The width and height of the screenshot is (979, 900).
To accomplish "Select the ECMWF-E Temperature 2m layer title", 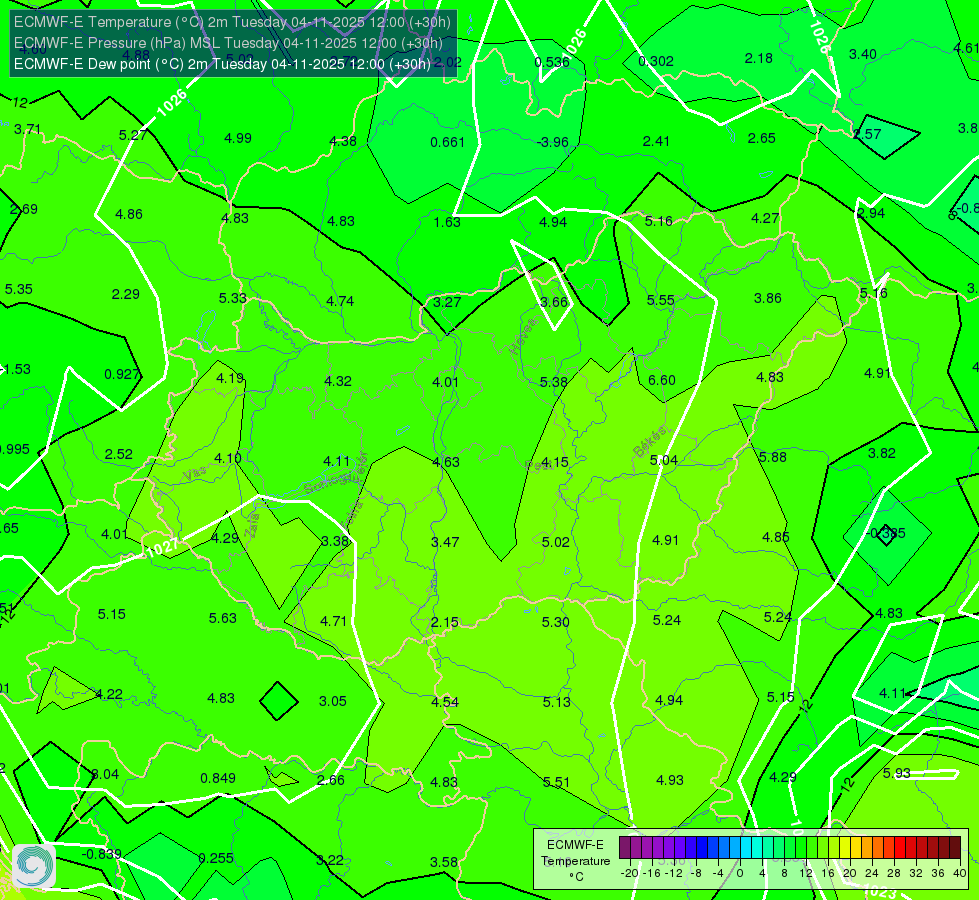I will click(x=232, y=22).
